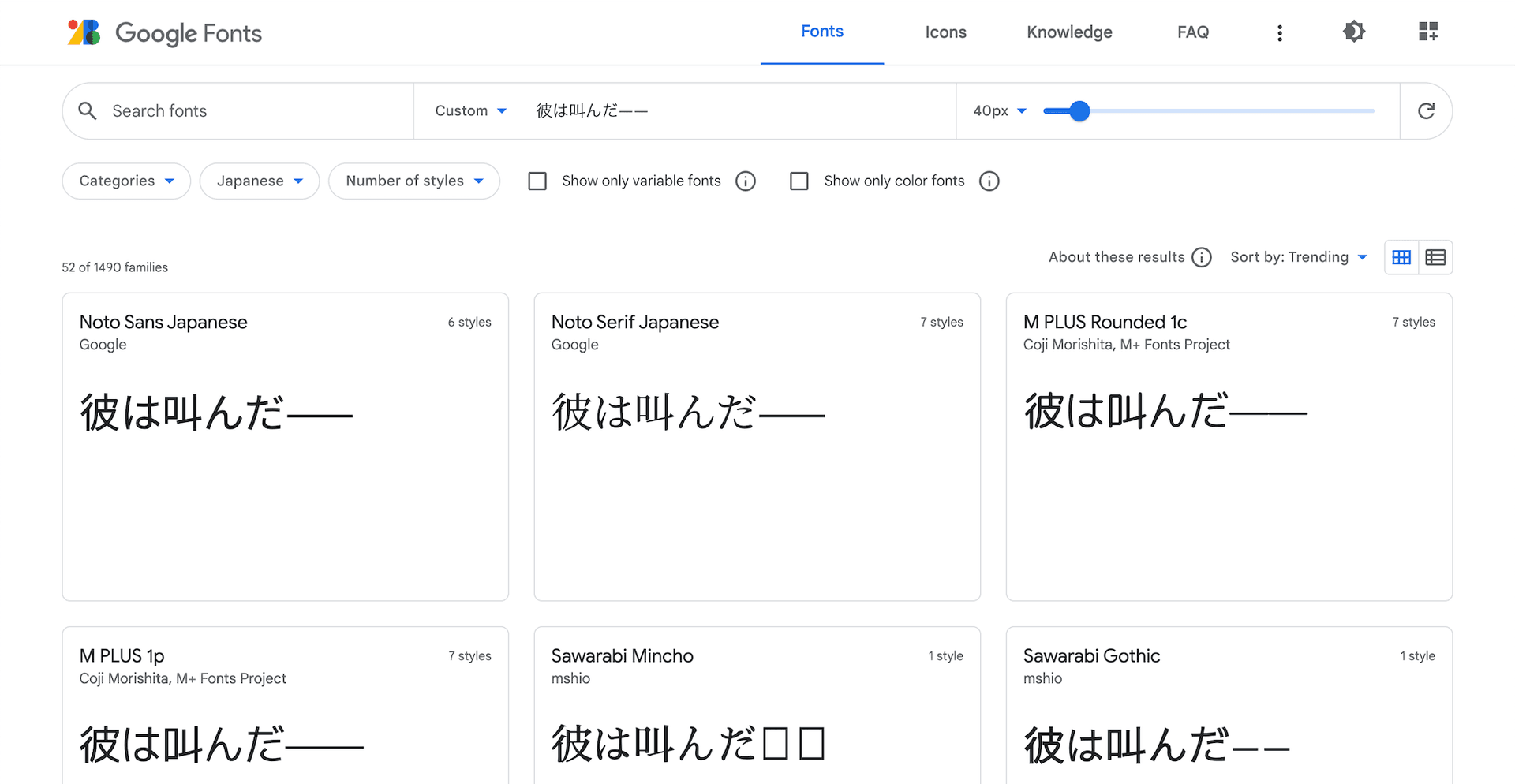This screenshot has width=1515, height=784.
Task: Open the more options vertical dots menu
Action: click(1280, 32)
